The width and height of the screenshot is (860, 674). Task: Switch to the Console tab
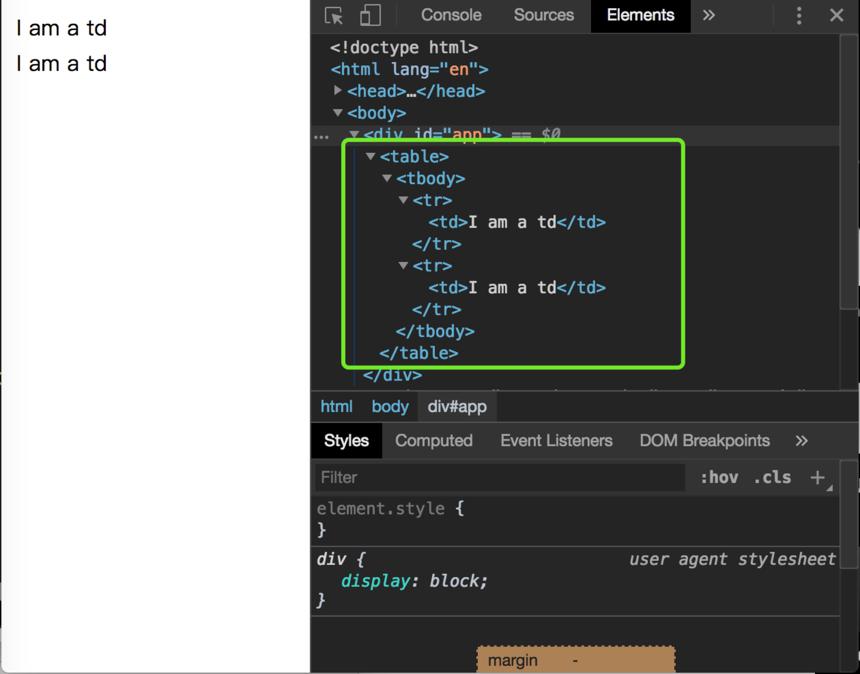pyautogui.click(x=451, y=15)
